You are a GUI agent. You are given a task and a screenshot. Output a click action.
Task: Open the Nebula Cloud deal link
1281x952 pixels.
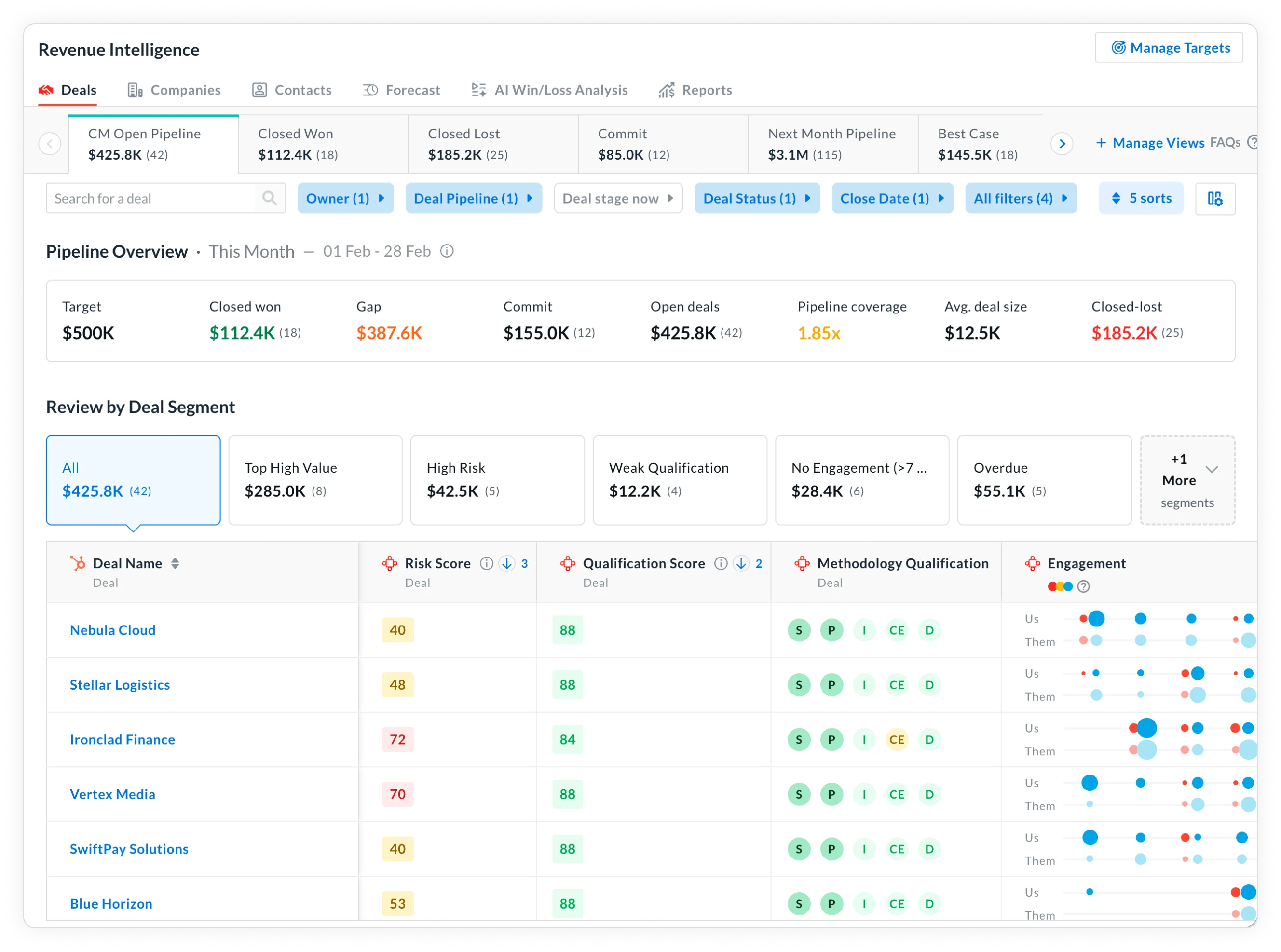pyautogui.click(x=113, y=630)
